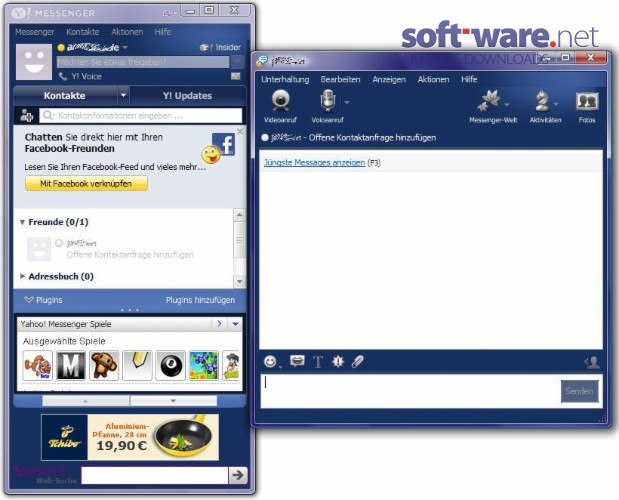
Task: Open text formatting T icon
Action: tap(318, 361)
